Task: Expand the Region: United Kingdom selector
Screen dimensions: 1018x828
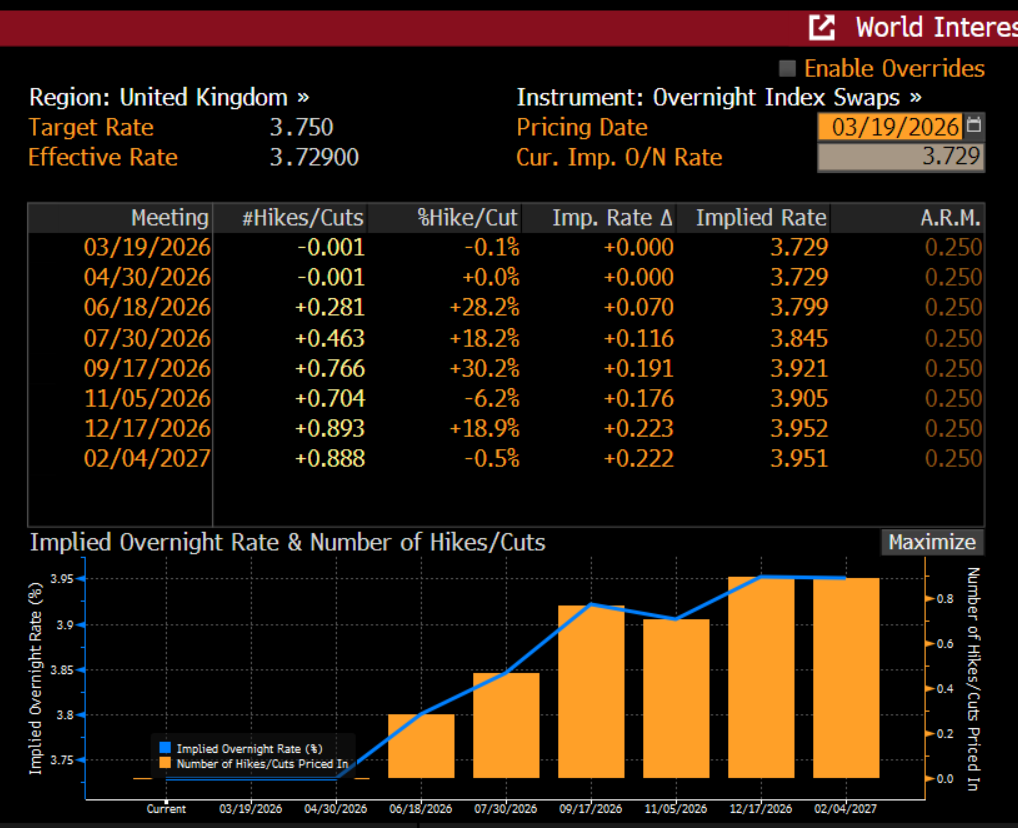Action: pyautogui.click(x=168, y=97)
